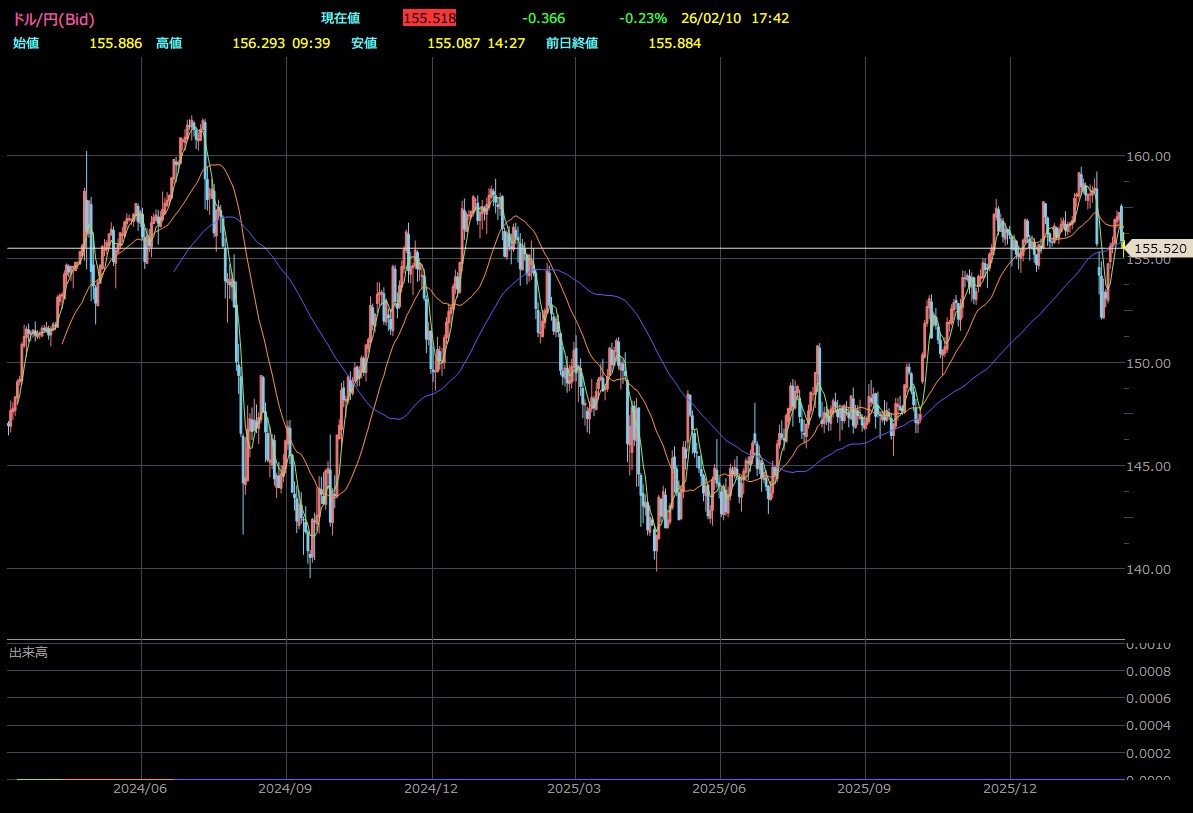Image resolution: width=1193 pixels, height=813 pixels.
Task: Select the 始値 label
Action: tap(26, 43)
